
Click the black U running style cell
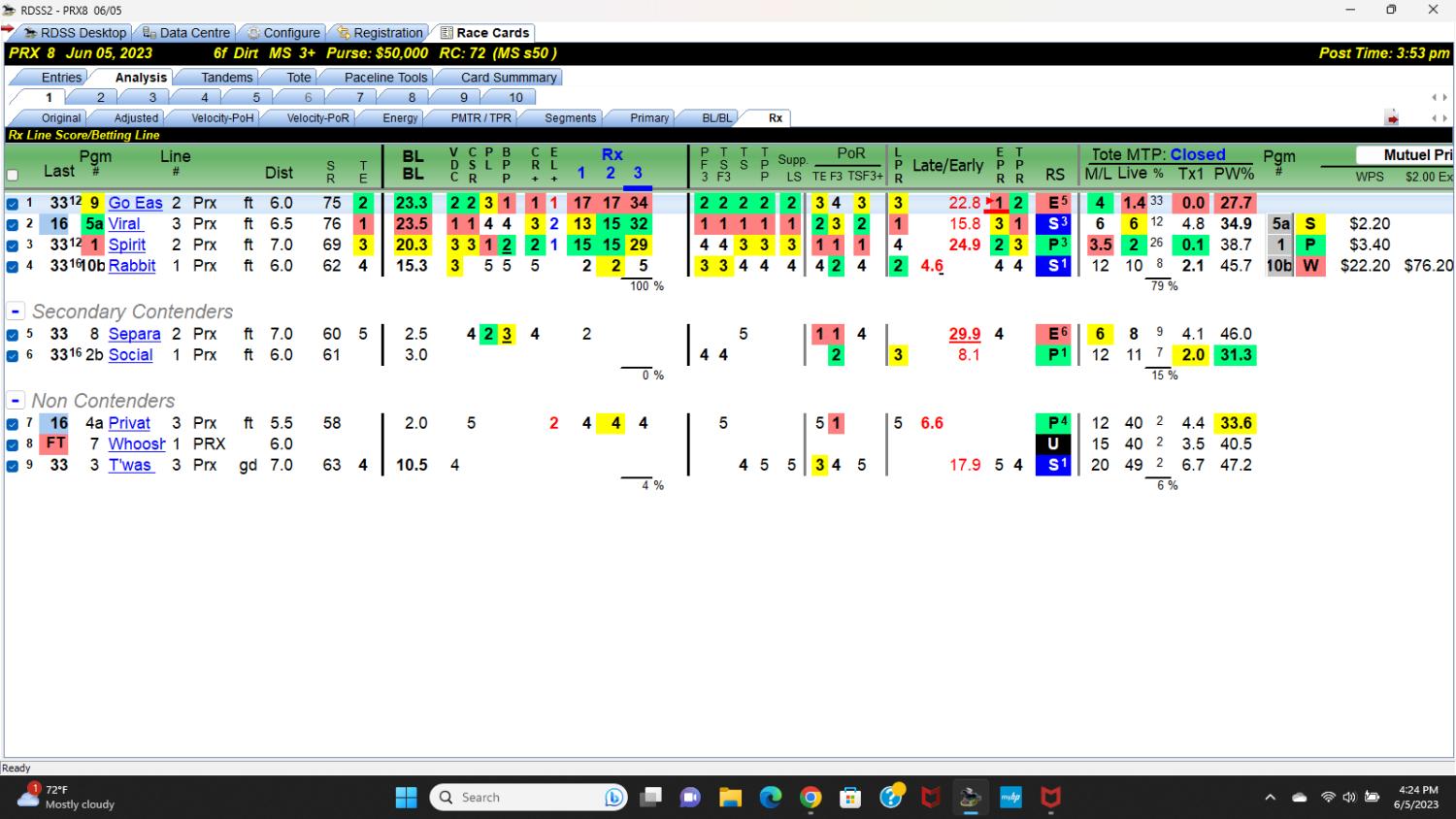point(1053,443)
